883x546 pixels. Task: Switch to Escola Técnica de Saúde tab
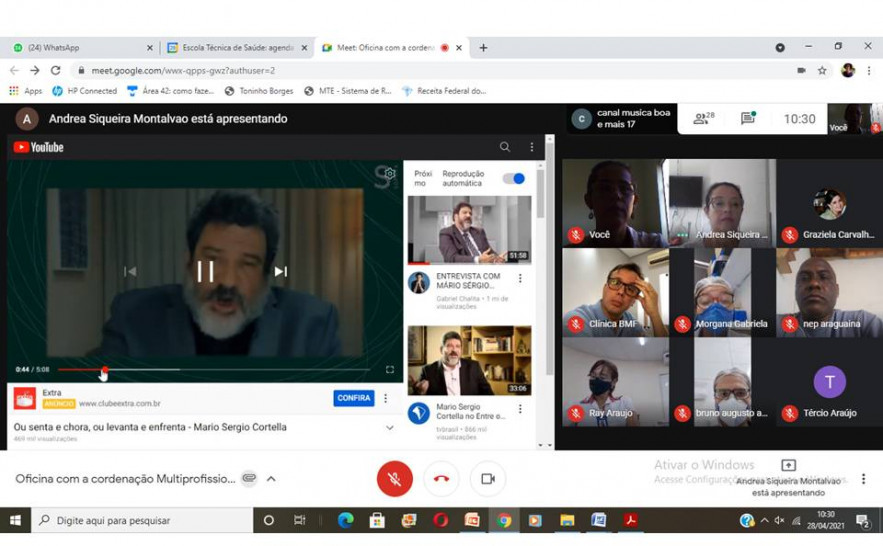pyautogui.click(x=237, y=47)
